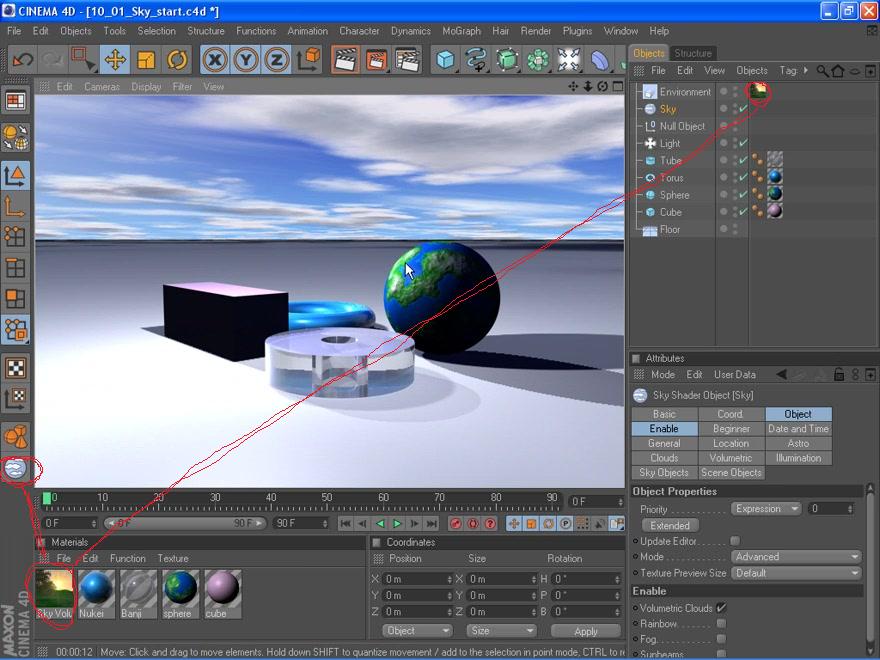Open the Render menu
The width and height of the screenshot is (880, 660).
tap(535, 31)
